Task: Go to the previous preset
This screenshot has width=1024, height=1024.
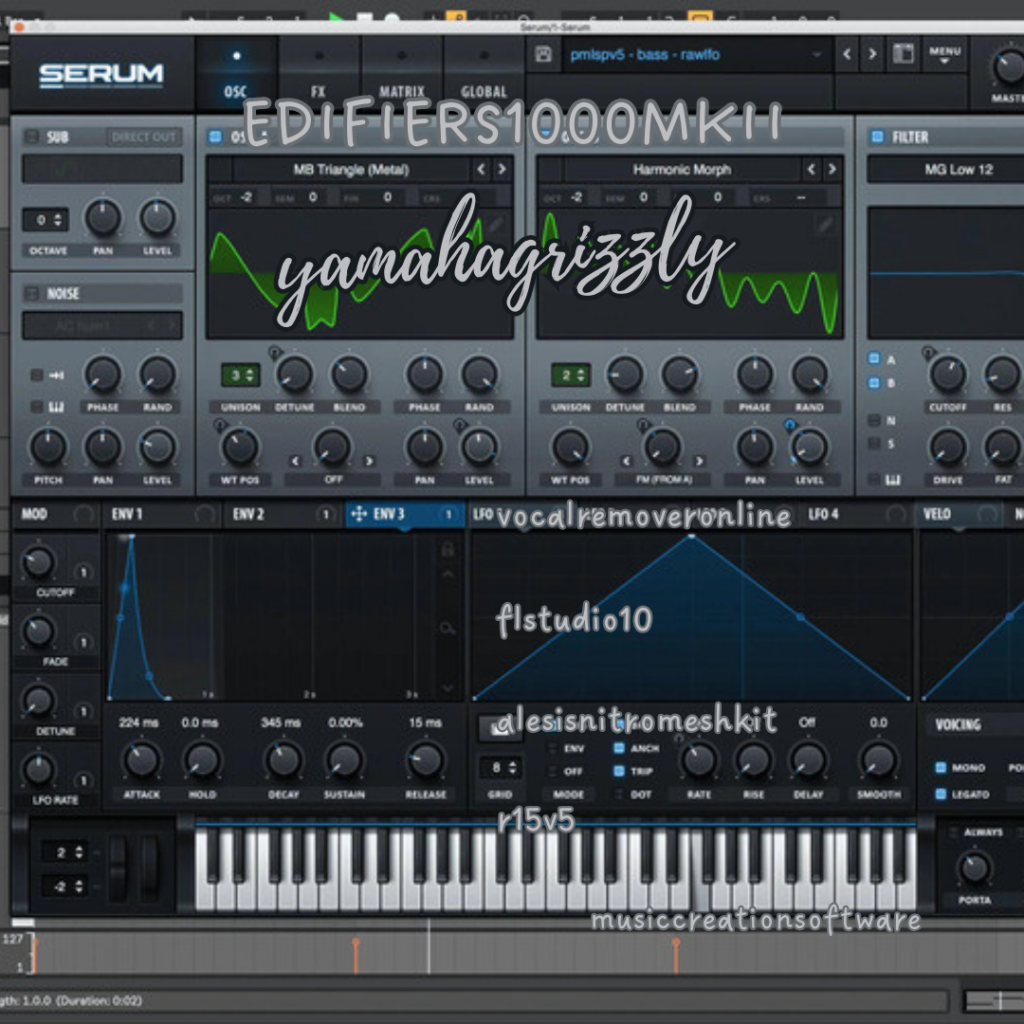Action: 847,54
